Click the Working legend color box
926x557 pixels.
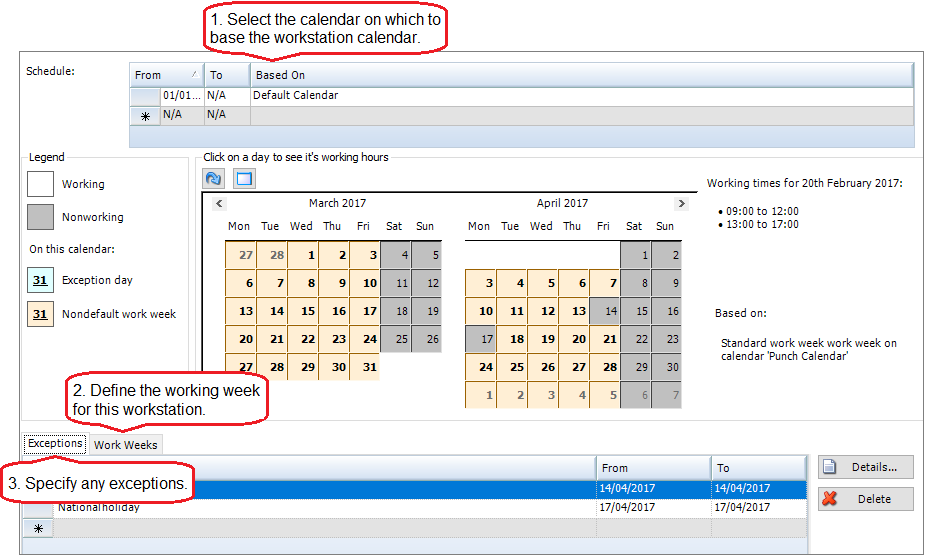click(40, 184)
